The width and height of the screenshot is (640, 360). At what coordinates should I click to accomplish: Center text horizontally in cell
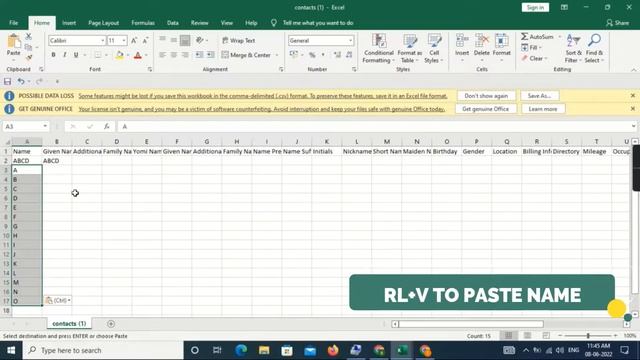(x=174, y=55)
